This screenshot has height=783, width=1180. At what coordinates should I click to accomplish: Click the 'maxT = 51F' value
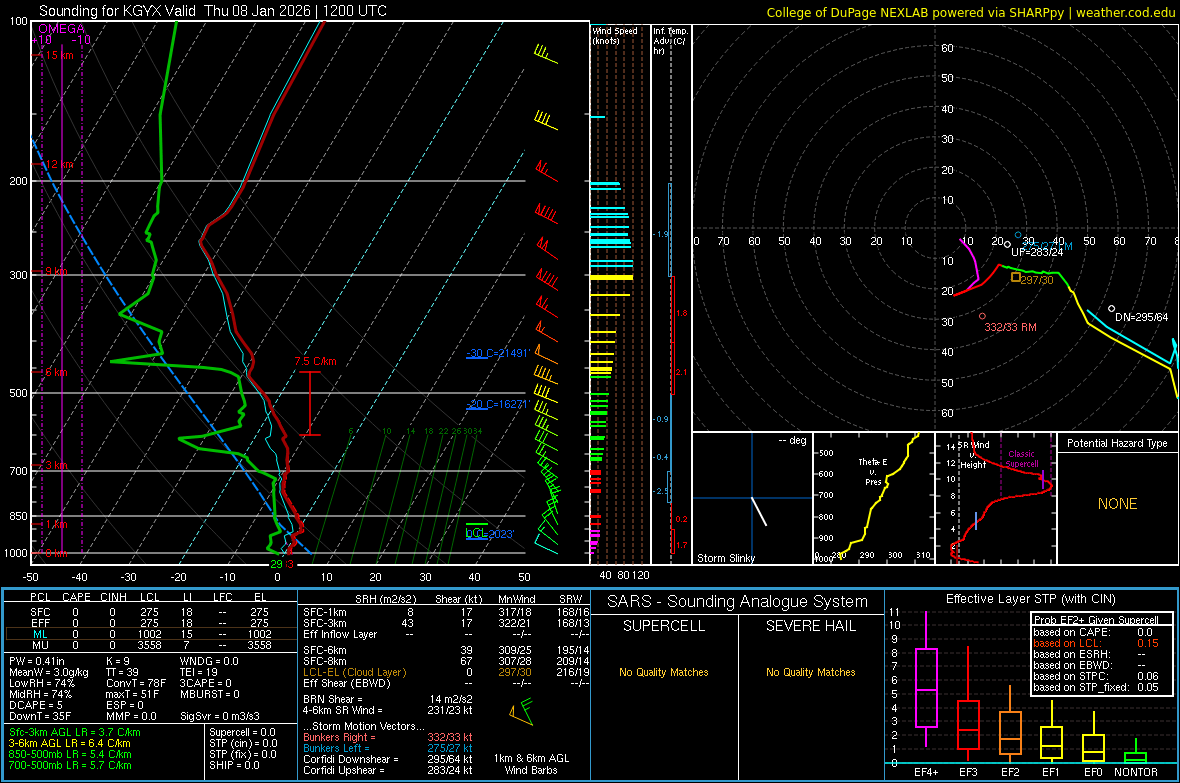click(132, 694)
